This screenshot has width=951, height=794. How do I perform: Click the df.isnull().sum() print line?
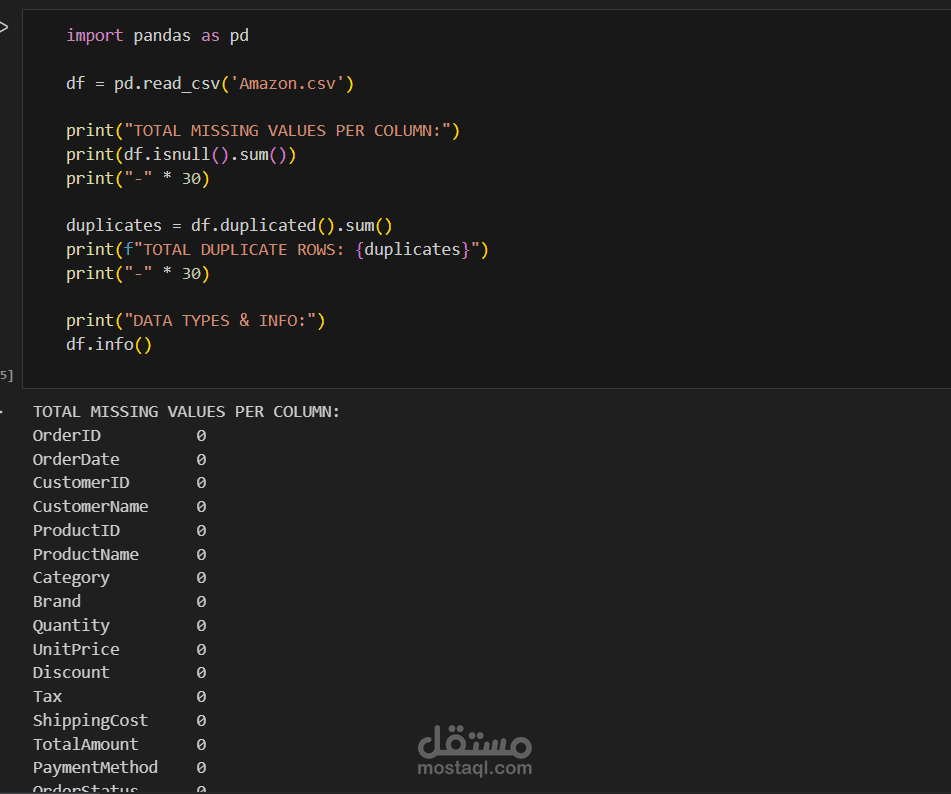(x=181, y=155)
